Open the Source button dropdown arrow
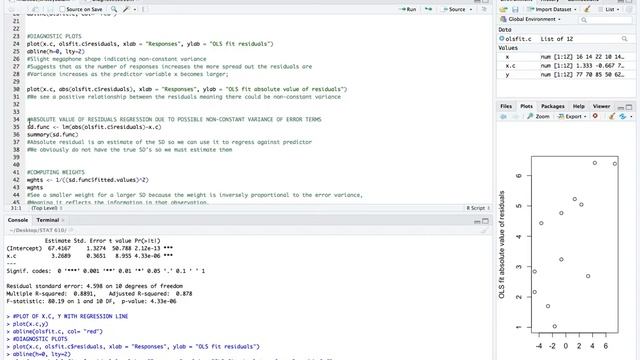The height and width of the screenshot is (360, 640). (x=471, y=9)
